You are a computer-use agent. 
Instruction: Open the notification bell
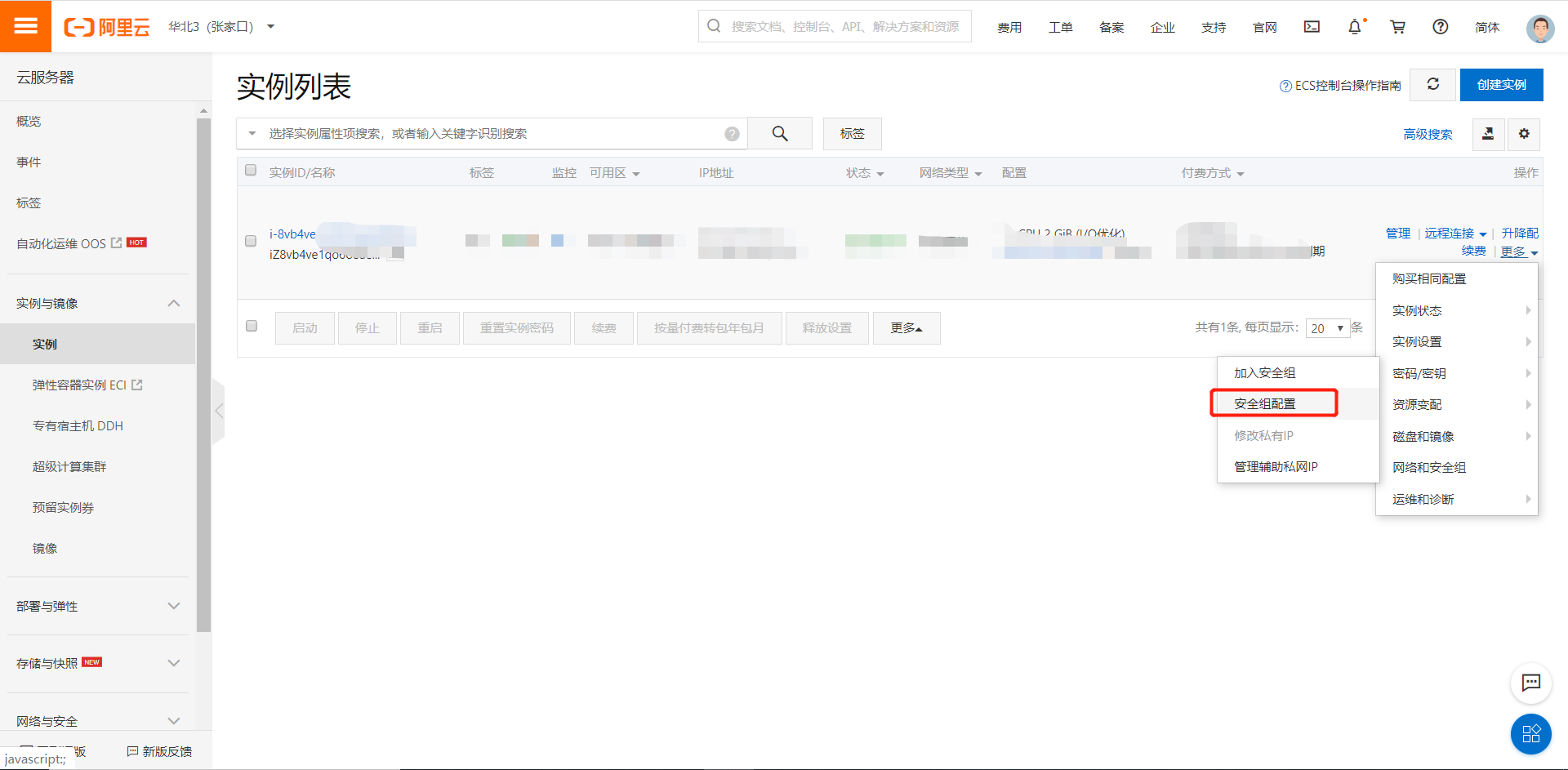click(x=1355, y=27)
